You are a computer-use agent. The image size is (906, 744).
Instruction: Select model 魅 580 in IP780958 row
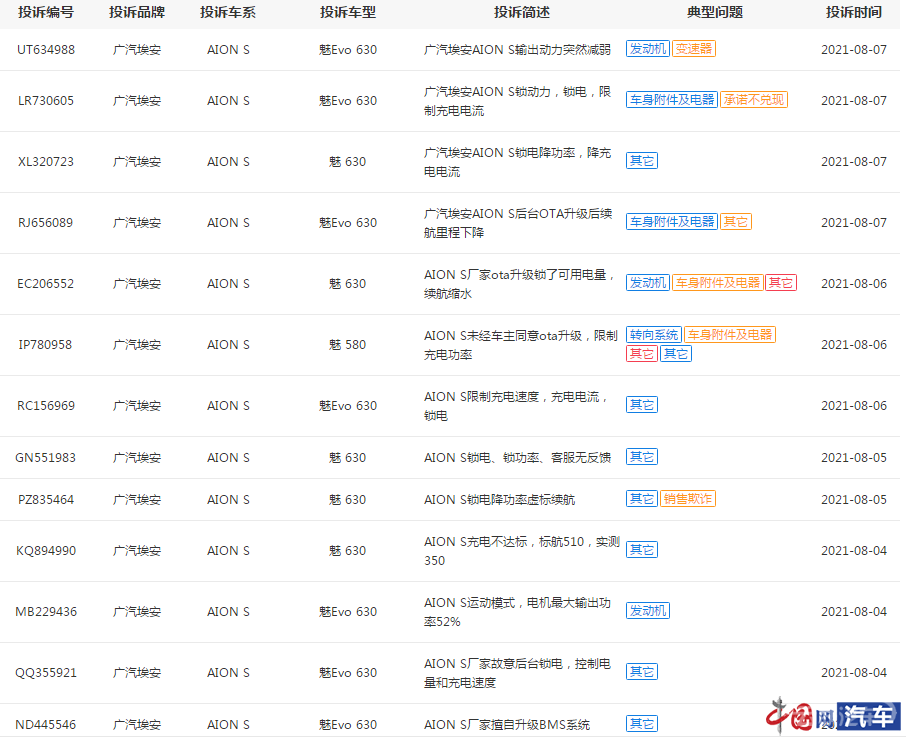pyautogui.click(x=347, y=345)
